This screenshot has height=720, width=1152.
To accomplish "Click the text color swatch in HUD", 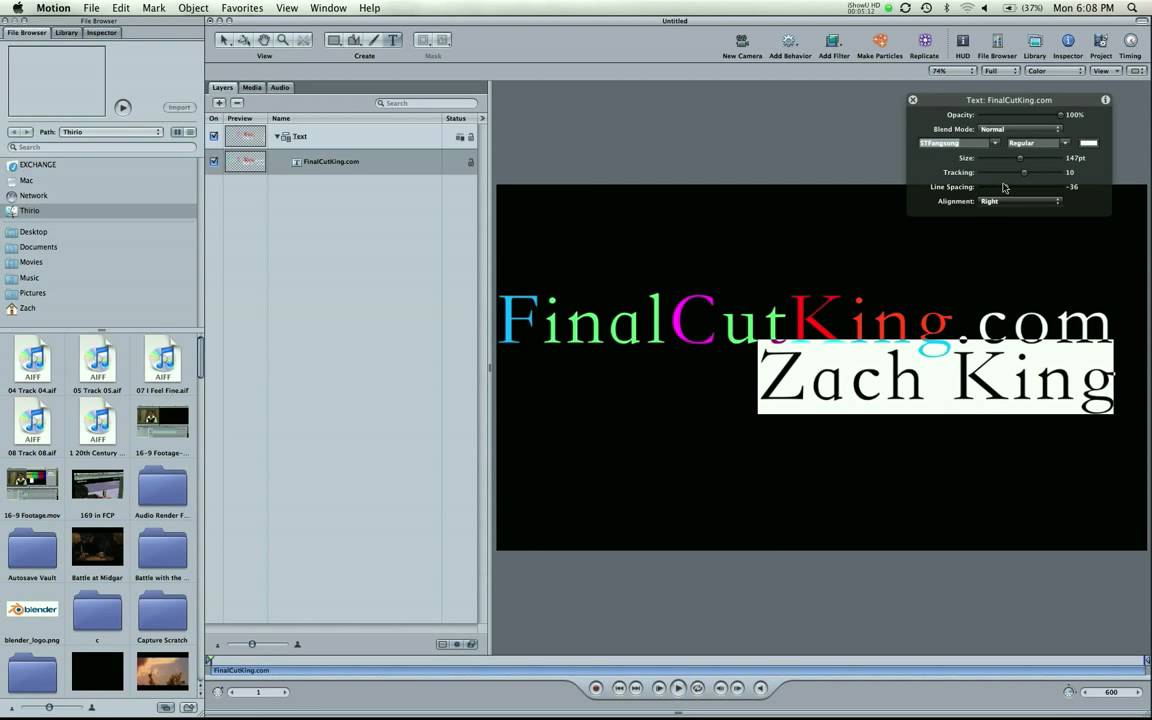I will pyautogui.click(x=1088, y=143).
